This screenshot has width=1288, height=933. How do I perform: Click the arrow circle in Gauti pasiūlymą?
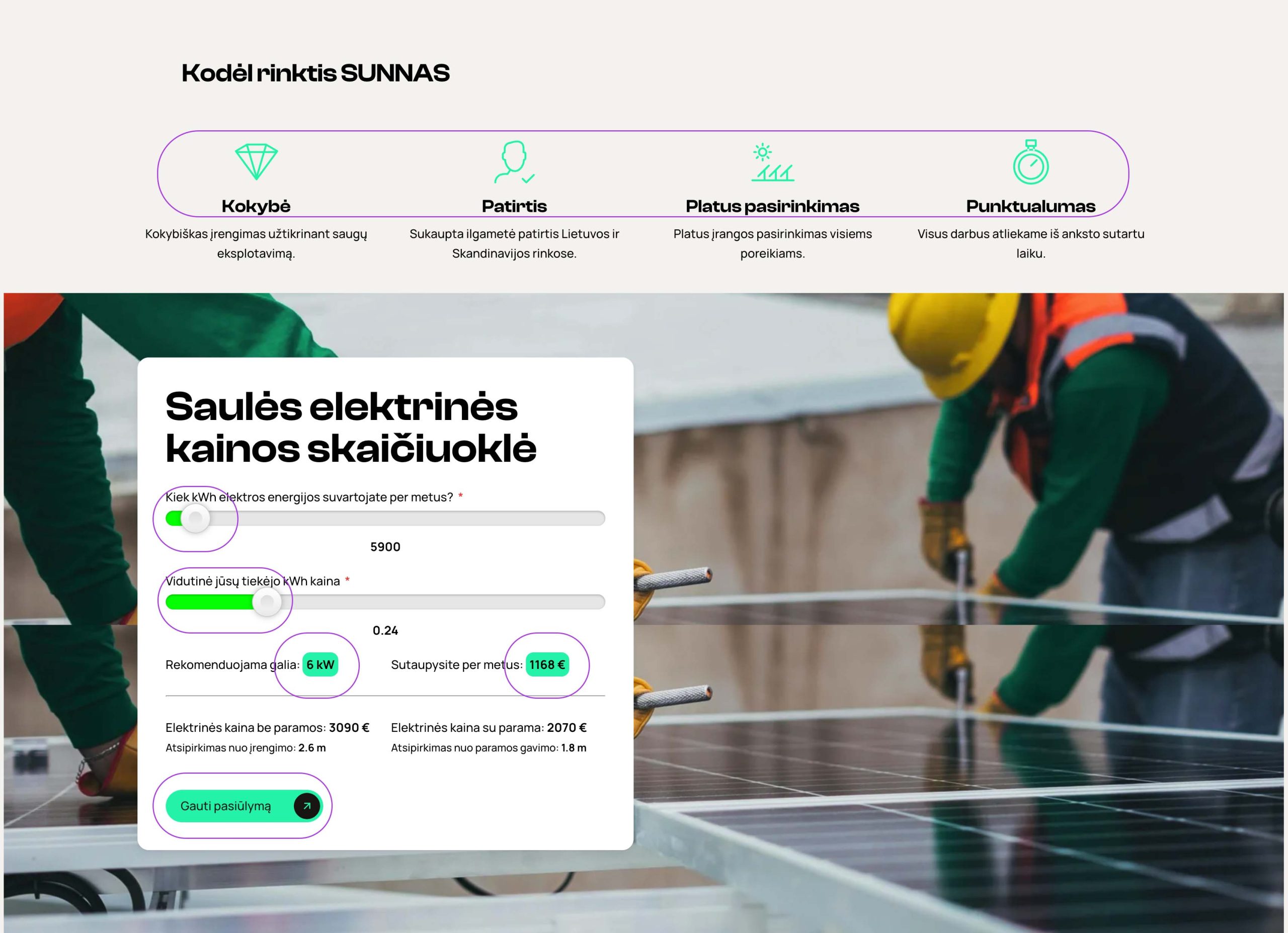[x=307, y=805]
